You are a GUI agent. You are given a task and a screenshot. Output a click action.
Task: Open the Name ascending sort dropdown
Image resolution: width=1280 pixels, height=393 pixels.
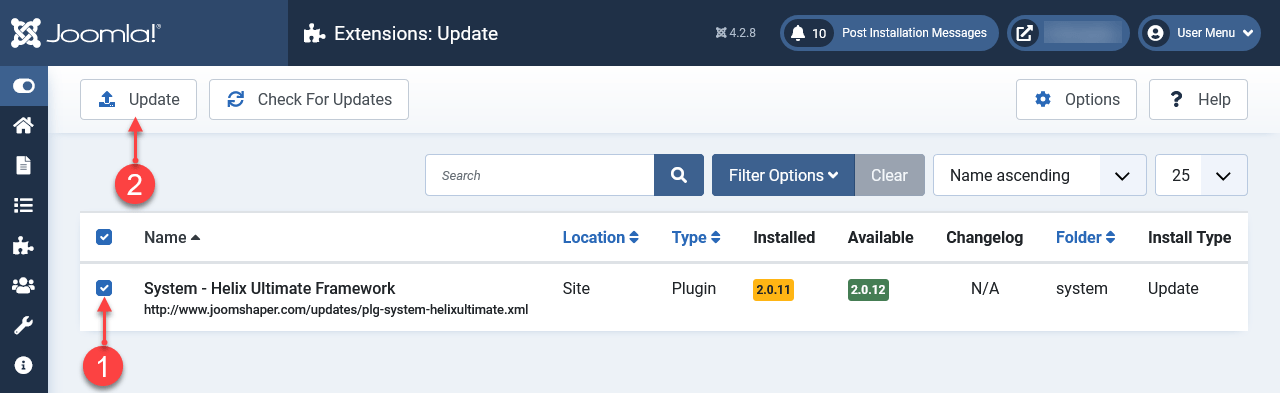coord(1039,175)
